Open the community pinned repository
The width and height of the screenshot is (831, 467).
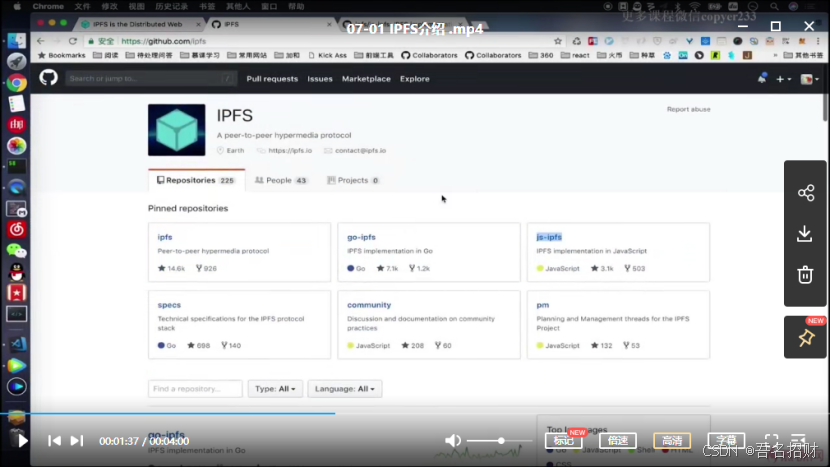pos(369,305)
